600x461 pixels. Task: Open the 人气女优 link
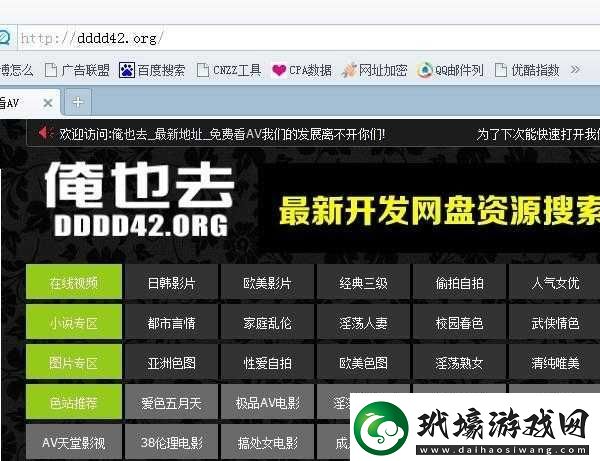tap(555, 283)
